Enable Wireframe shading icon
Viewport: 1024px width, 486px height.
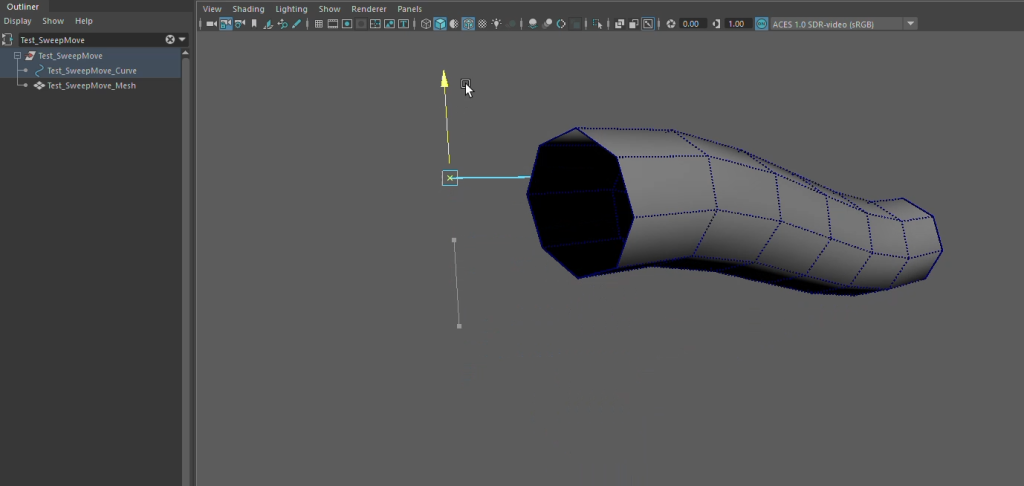point(426,23)
